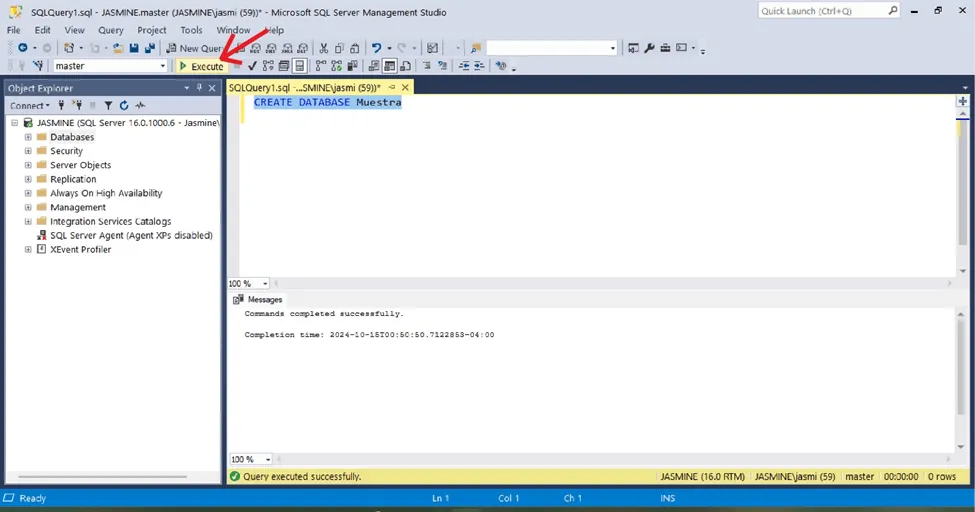Open the Query menu
The image size is (975, 512).
point(111,30)
